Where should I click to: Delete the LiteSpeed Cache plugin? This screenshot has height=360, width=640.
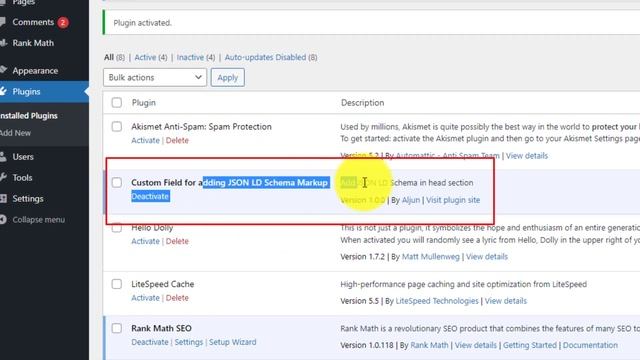pos(177,298)
